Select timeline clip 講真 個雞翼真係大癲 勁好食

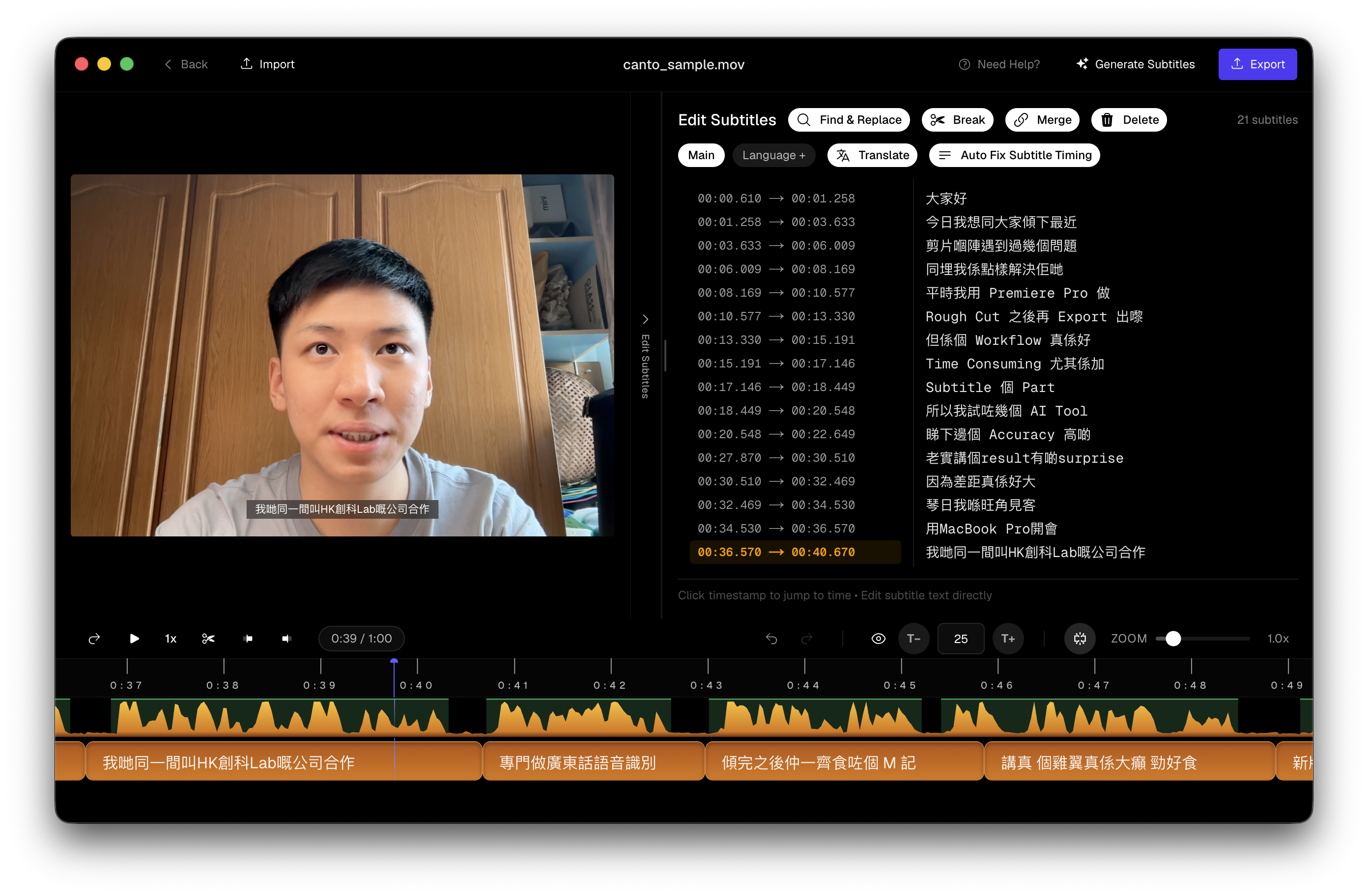click(x=1130, y=761)
